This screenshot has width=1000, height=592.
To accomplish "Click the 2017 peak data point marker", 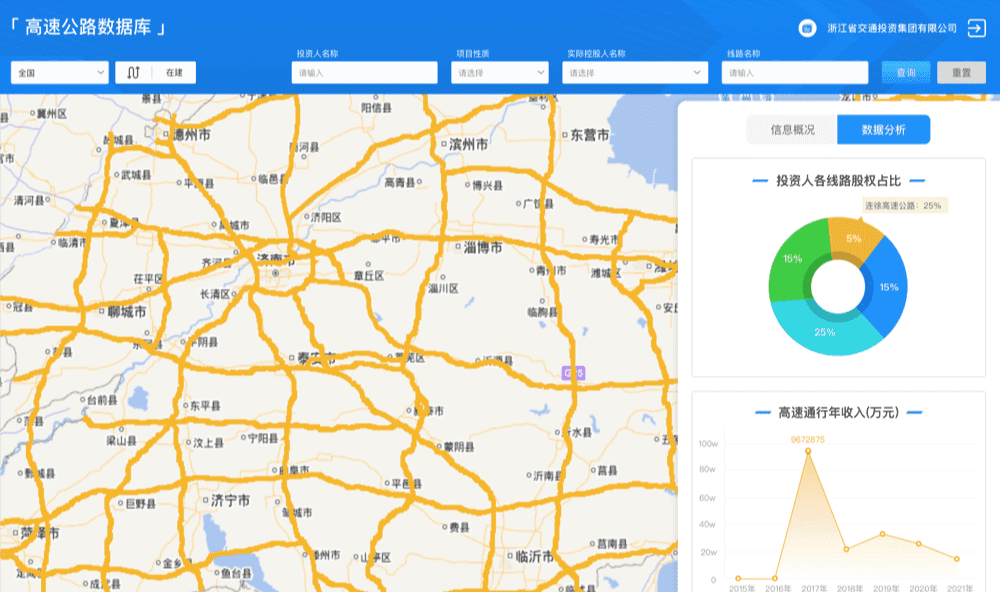I will point(808,451).
